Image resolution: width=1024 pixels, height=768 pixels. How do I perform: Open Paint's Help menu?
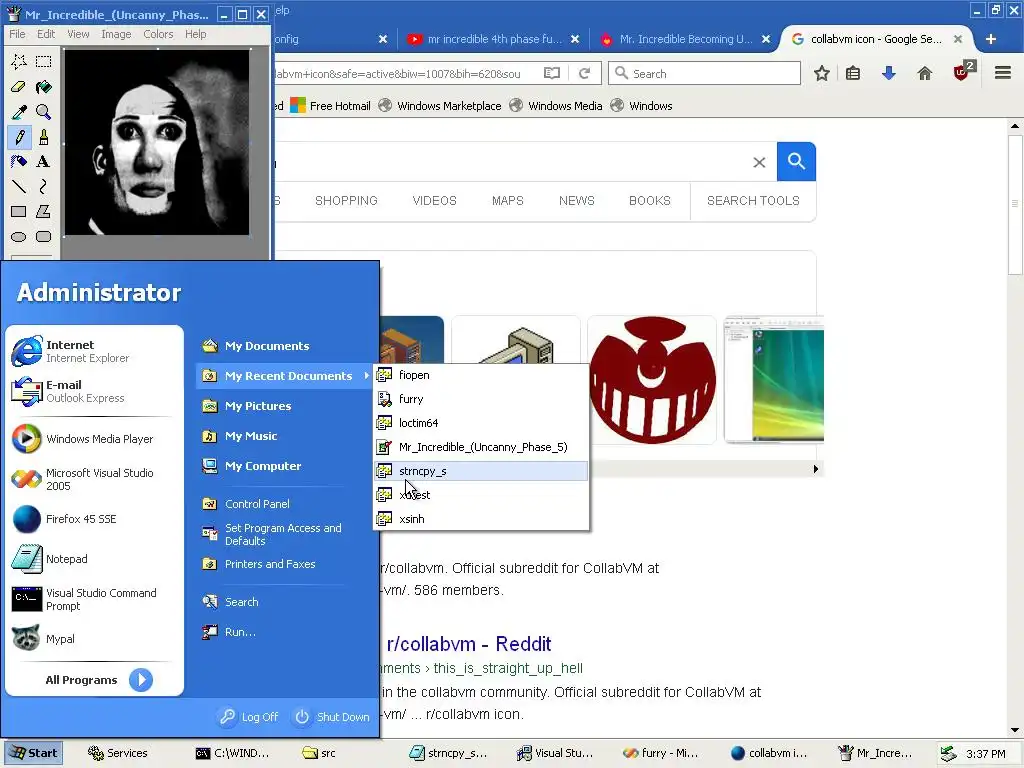point(195,34)
